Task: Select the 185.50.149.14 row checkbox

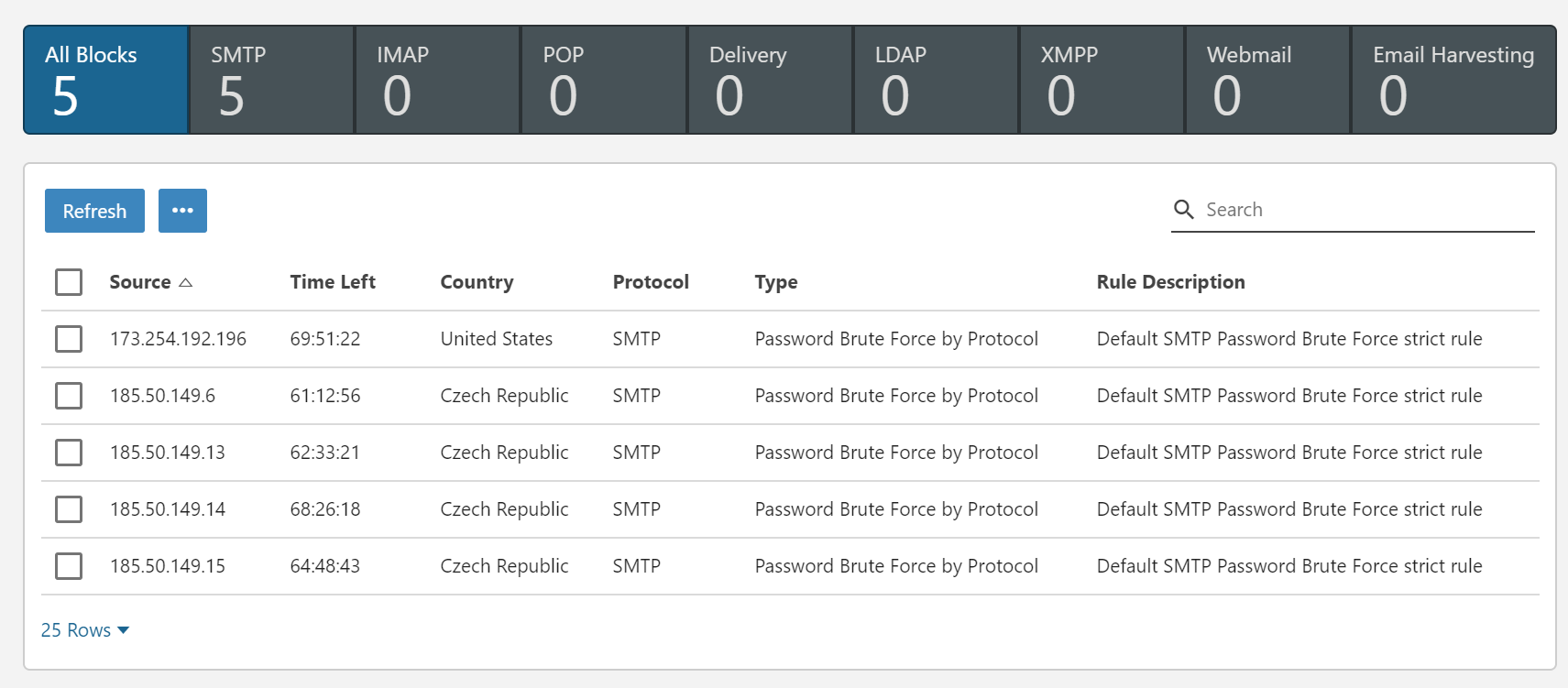Action: point(69,509)
